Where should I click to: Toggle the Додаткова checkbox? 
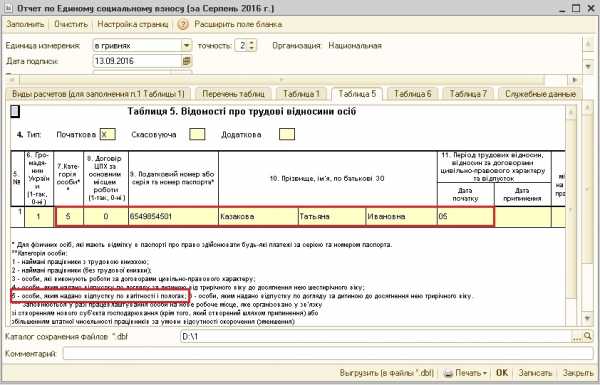pos(287,134)
